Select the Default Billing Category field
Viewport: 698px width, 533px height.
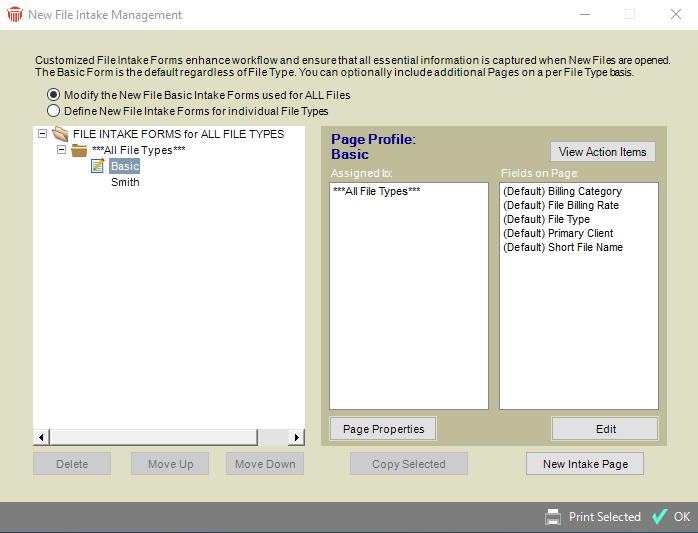[561, 191]
